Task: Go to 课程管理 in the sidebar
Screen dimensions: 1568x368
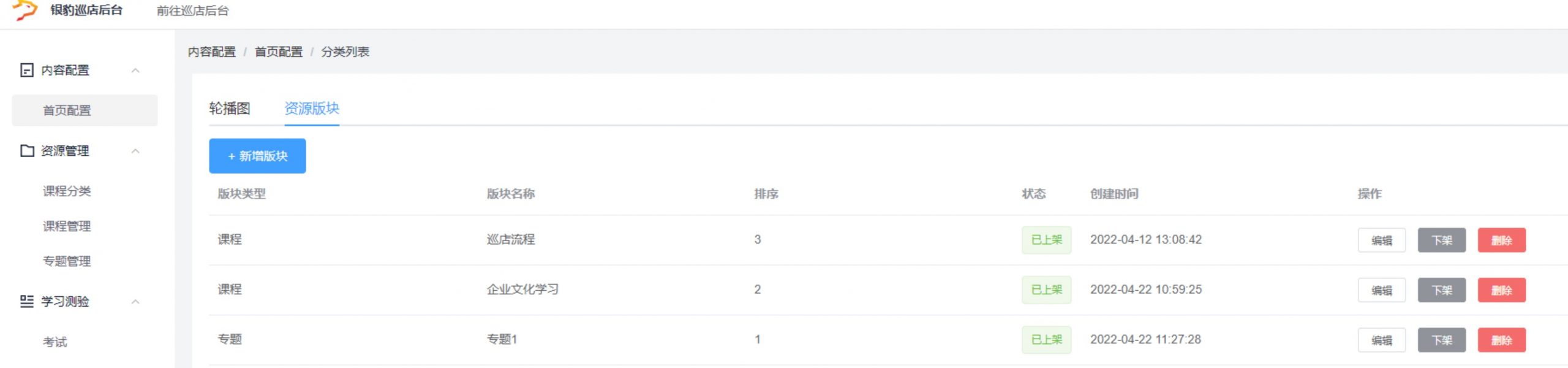Action: [x=67, y=226]
